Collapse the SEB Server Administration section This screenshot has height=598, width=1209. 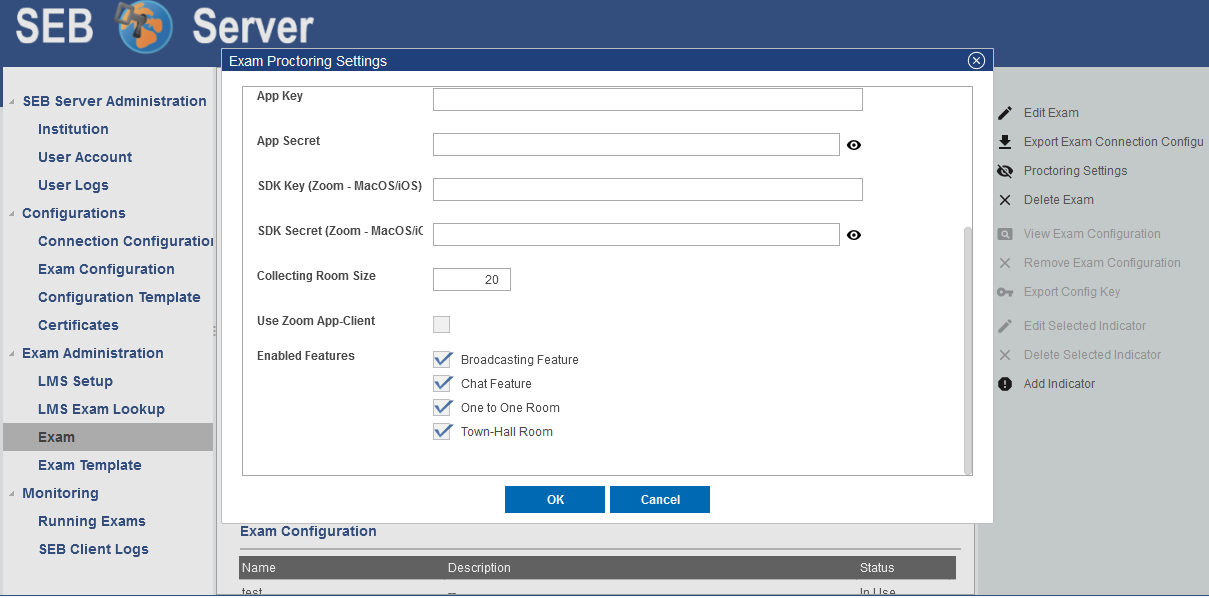tap(13, 102)
